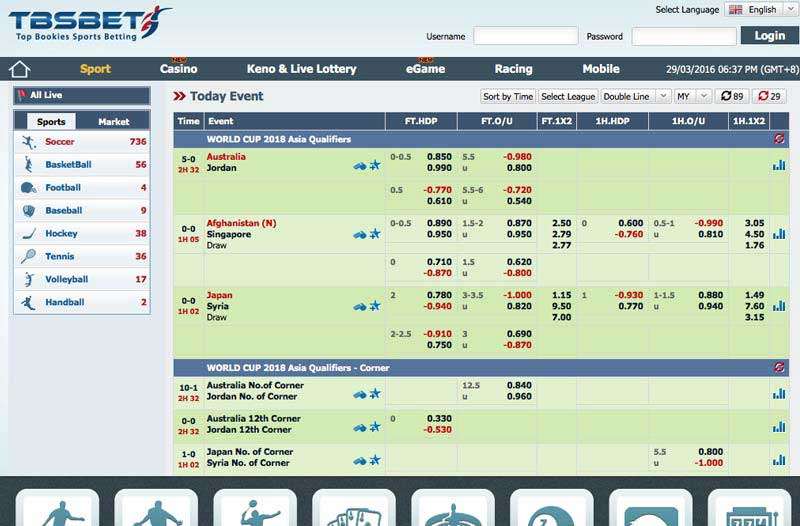Pick Afghanistan FT.1X2 odds 2.50

tap(561, 223)
